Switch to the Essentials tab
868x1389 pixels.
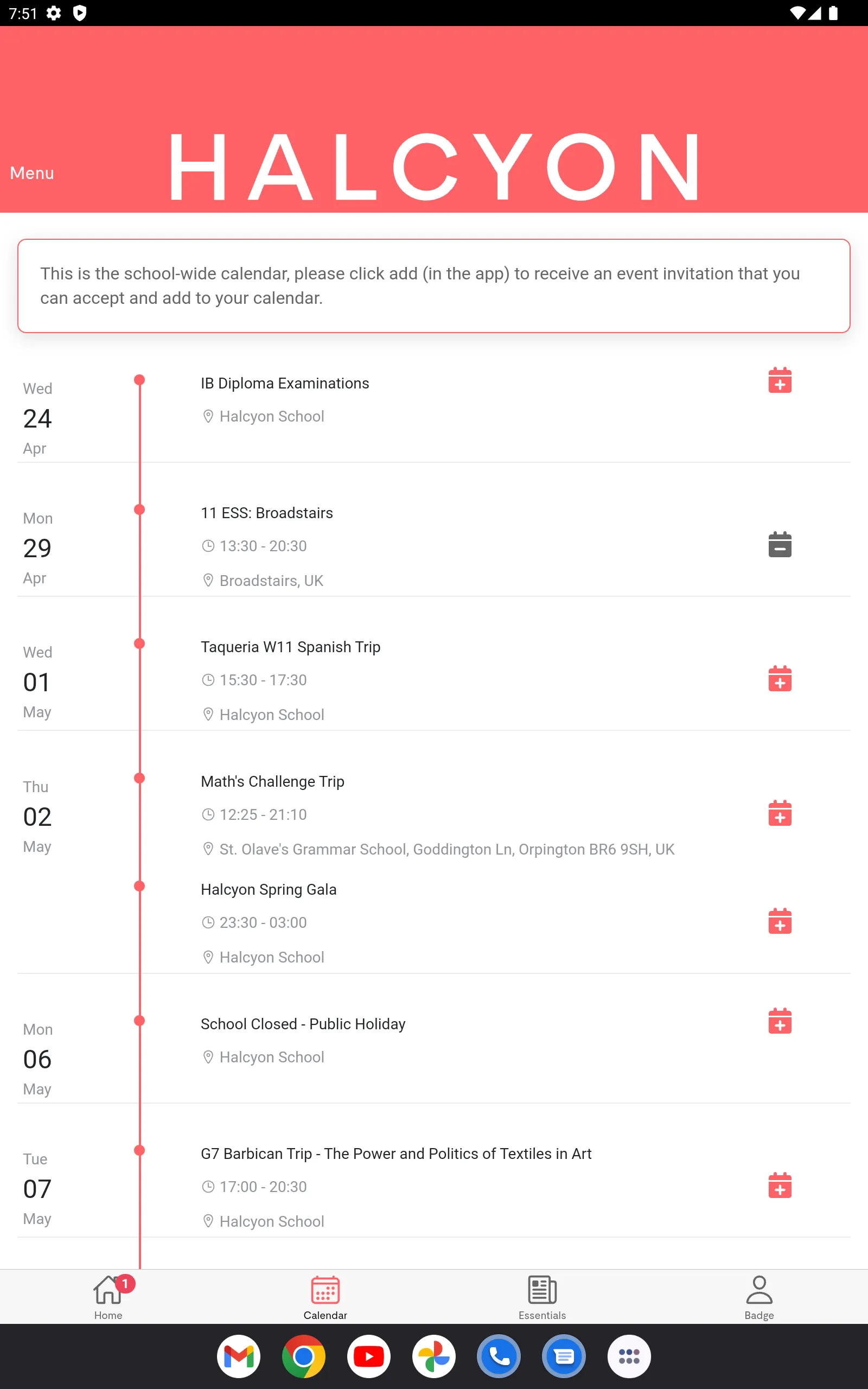[x=542, y=1297]
